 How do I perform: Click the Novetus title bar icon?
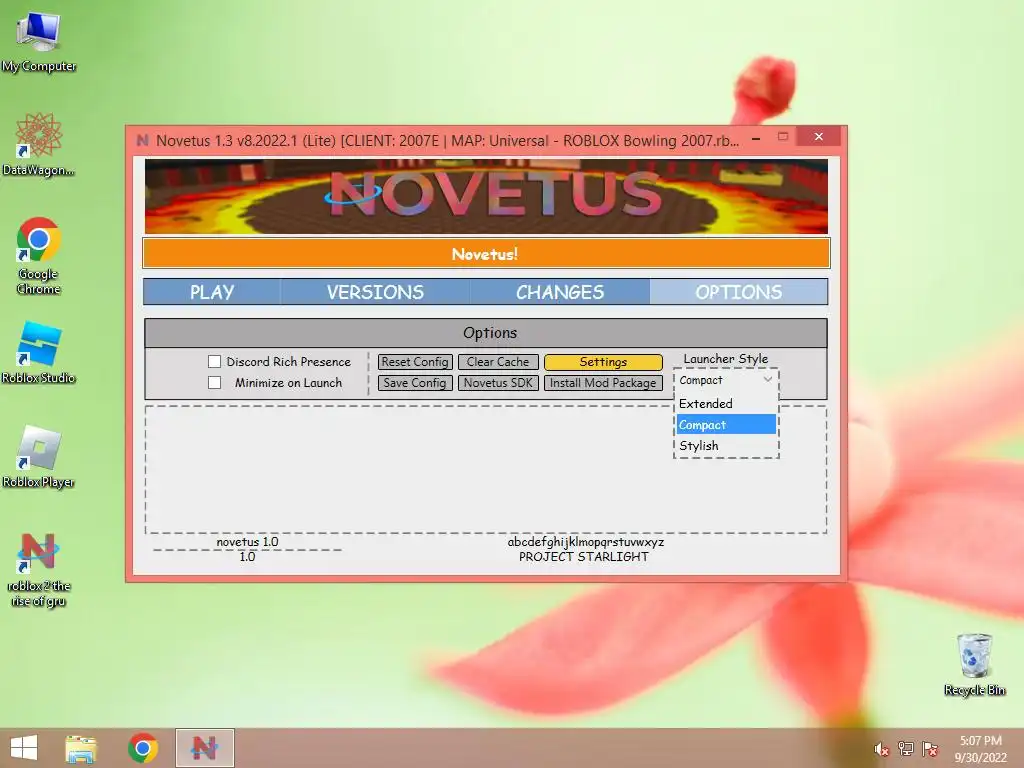(x=142, y=140)
